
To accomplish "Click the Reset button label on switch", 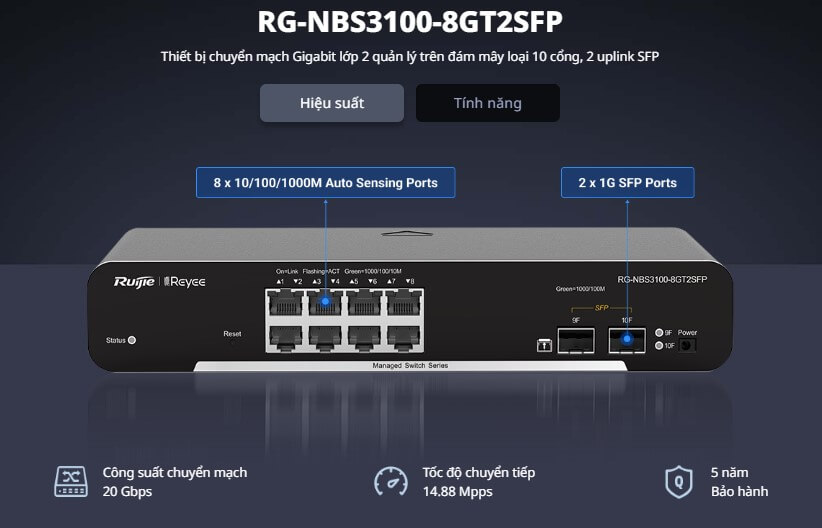I will coord(232,333).
